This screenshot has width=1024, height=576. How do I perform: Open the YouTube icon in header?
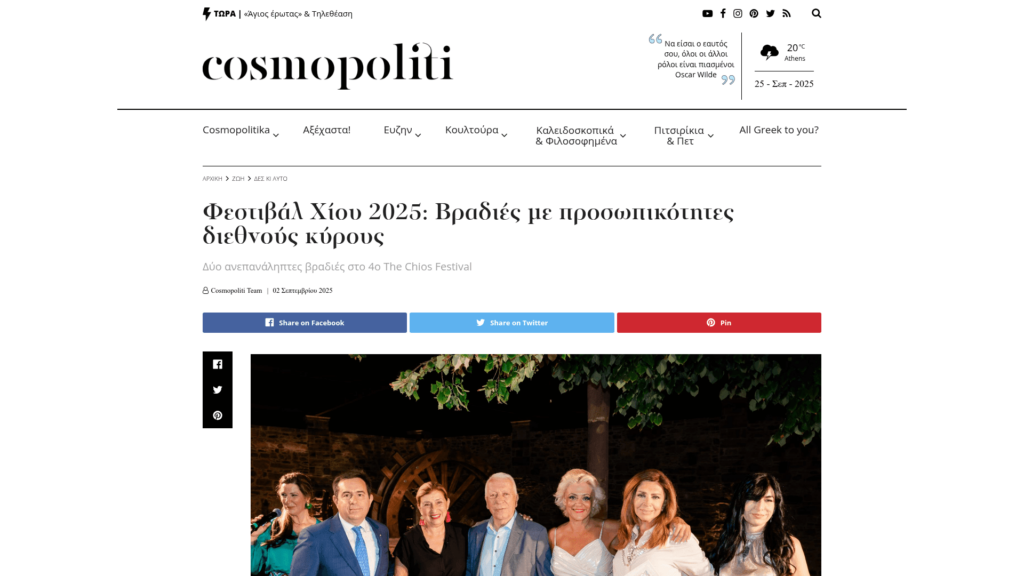click(x=707, y=14)
